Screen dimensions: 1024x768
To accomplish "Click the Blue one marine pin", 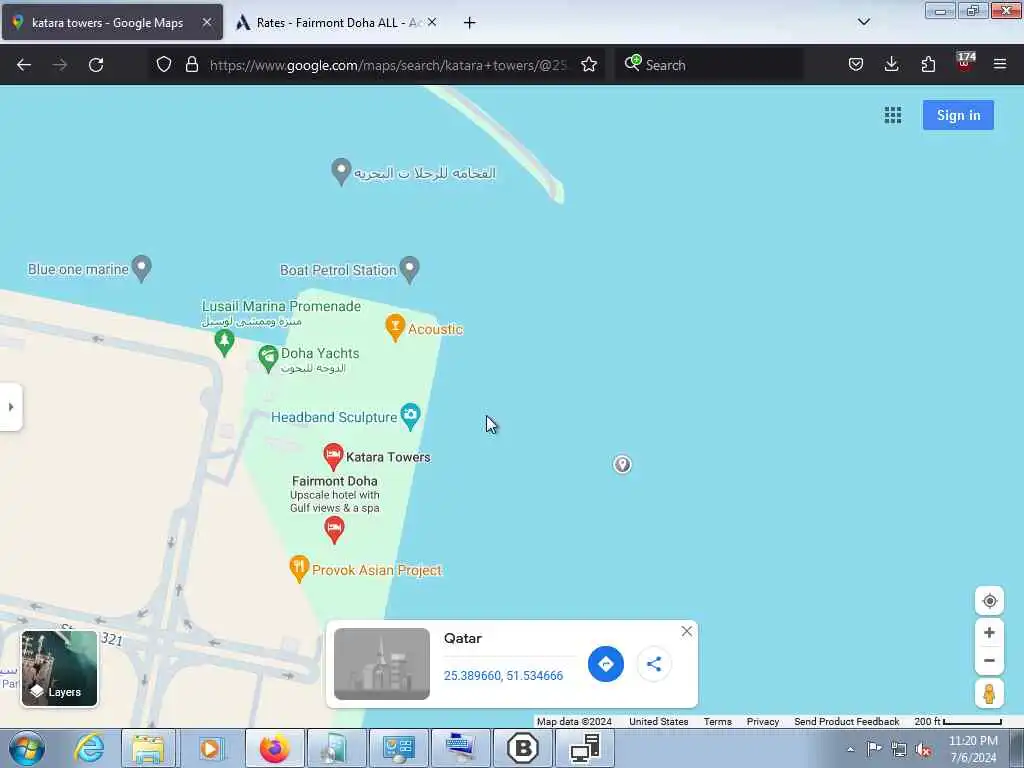I will click(x=142, y=268).
